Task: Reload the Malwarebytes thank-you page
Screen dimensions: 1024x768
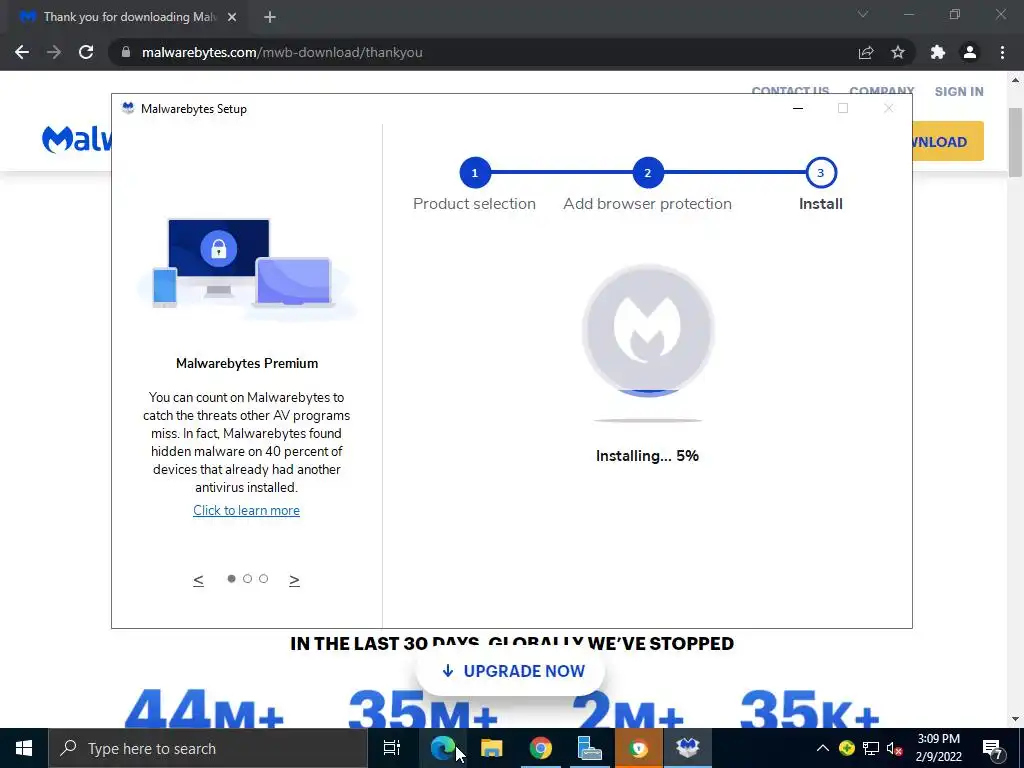Action: [x=86, y=52]
